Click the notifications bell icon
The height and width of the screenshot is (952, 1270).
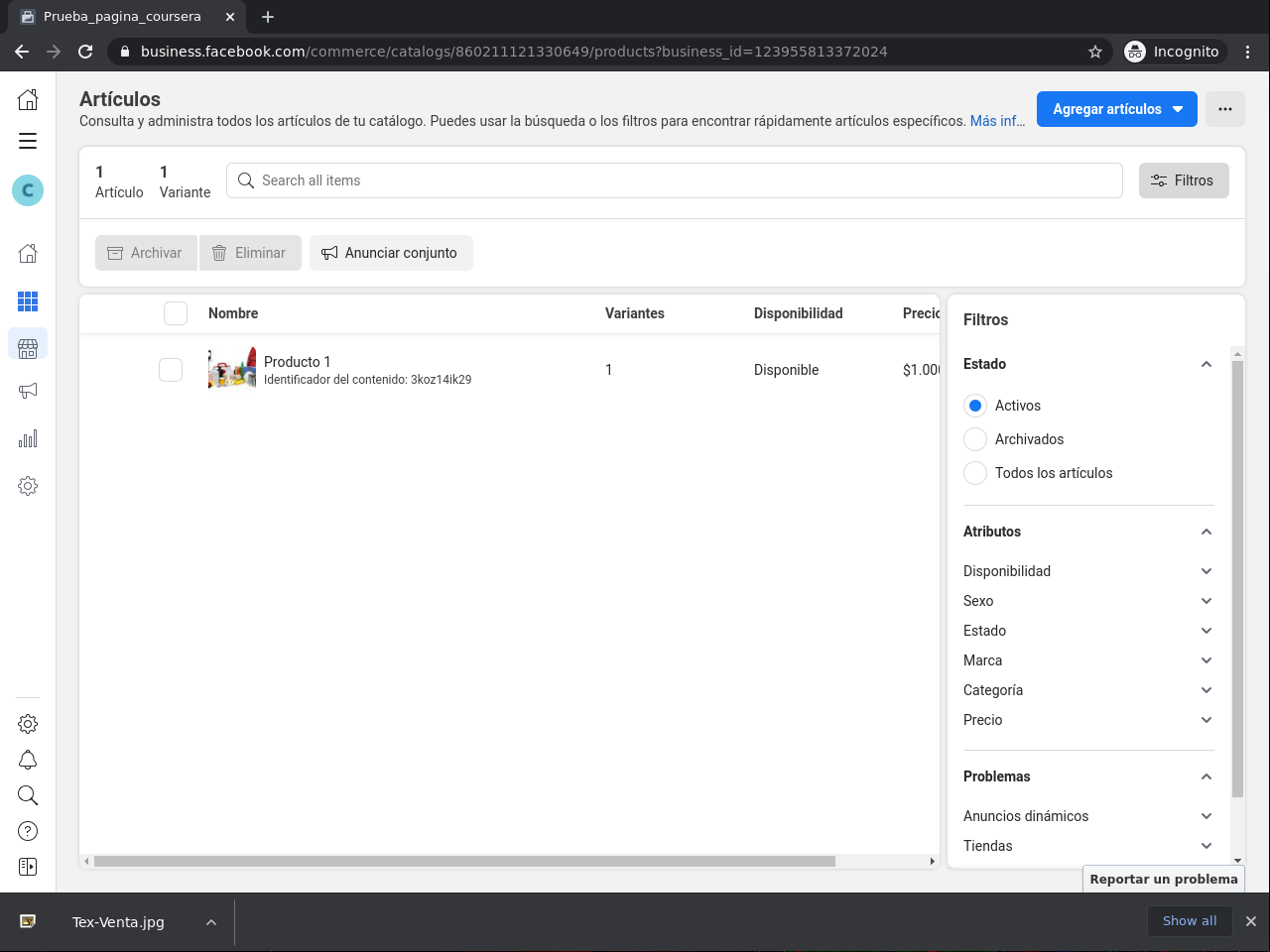point(28,760)
